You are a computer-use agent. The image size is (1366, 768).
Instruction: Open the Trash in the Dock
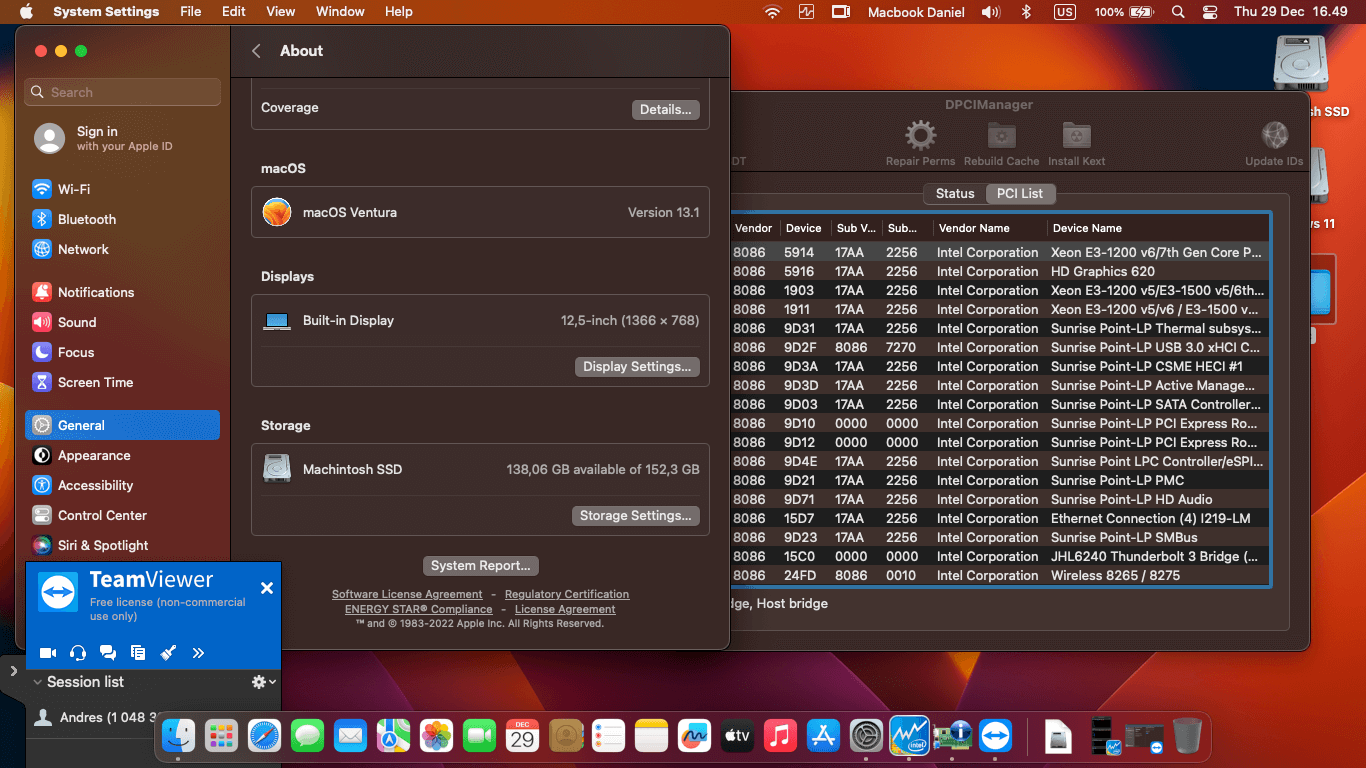point(1187,737)
